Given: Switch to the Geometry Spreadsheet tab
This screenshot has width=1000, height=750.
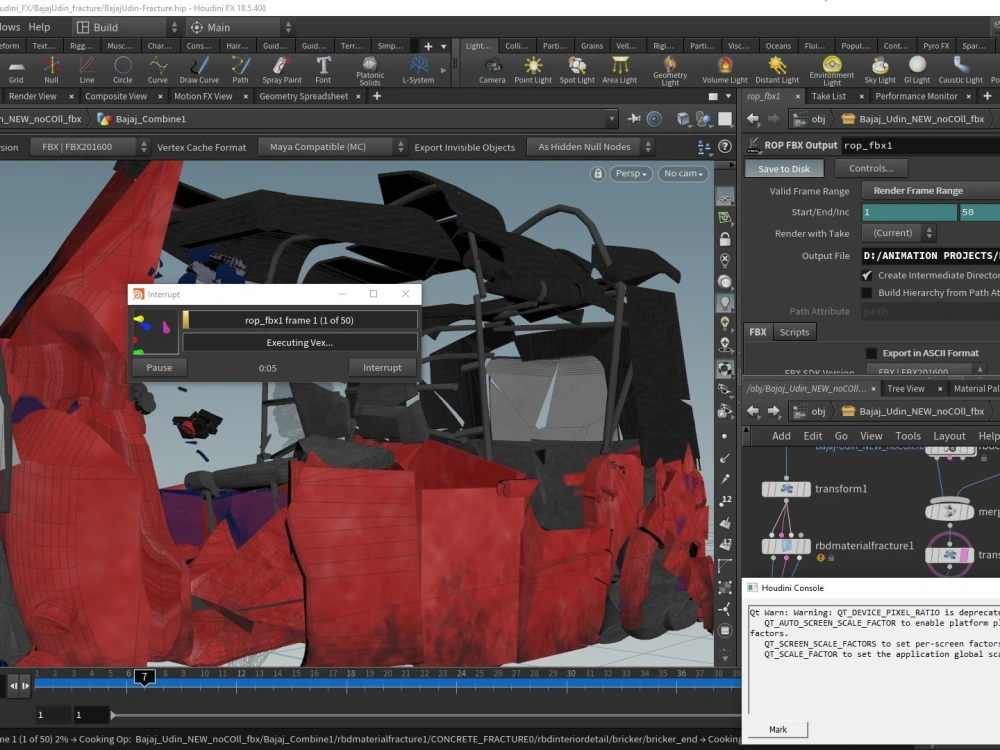Looking at the screenshot, I should coord(303,96).
